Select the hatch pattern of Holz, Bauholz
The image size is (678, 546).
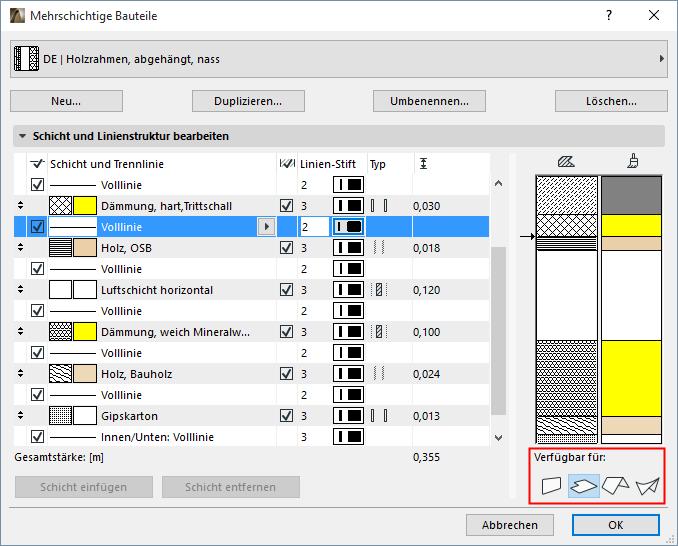(60, 374)
